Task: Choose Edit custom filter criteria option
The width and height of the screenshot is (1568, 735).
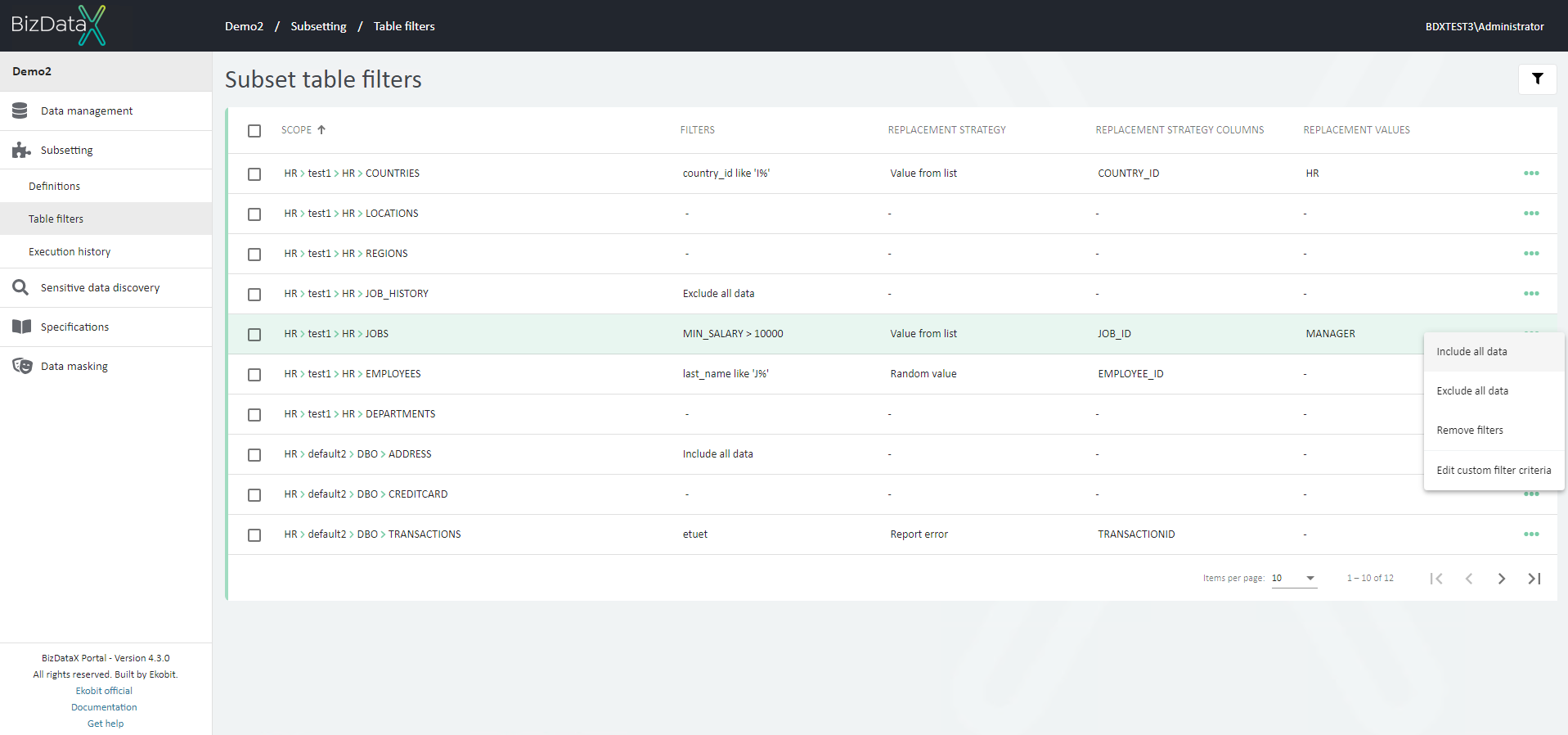Action: pos(1494,471)
